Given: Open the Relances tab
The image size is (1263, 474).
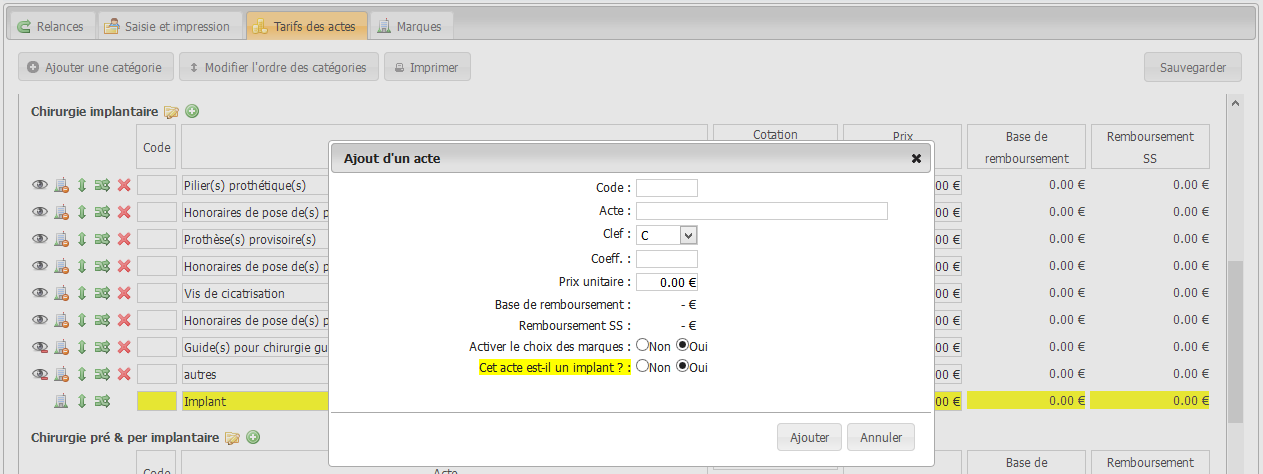Looking at the screenshot, I should tap(51, 26).
